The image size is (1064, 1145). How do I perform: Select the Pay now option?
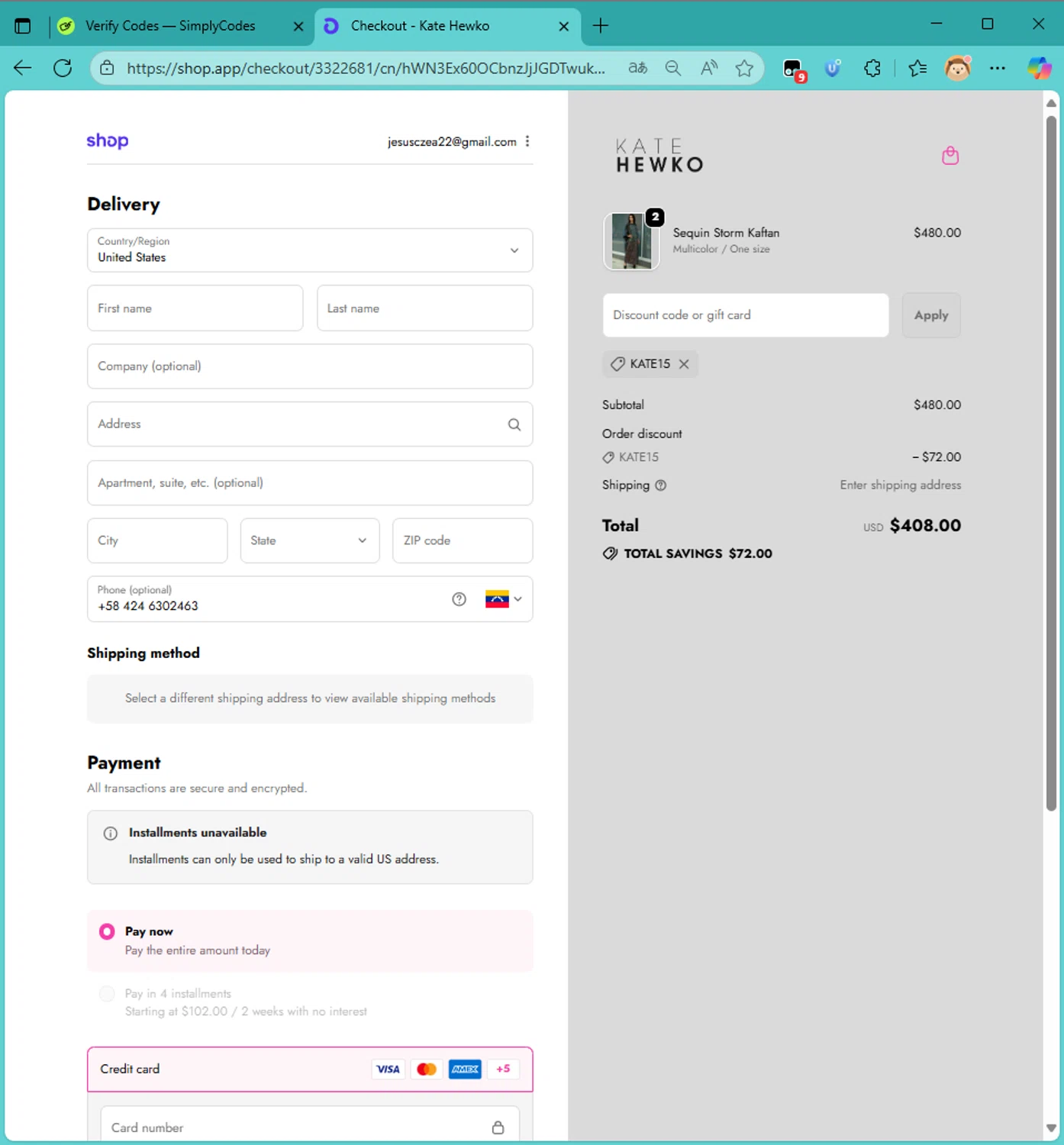click(107, 931)
